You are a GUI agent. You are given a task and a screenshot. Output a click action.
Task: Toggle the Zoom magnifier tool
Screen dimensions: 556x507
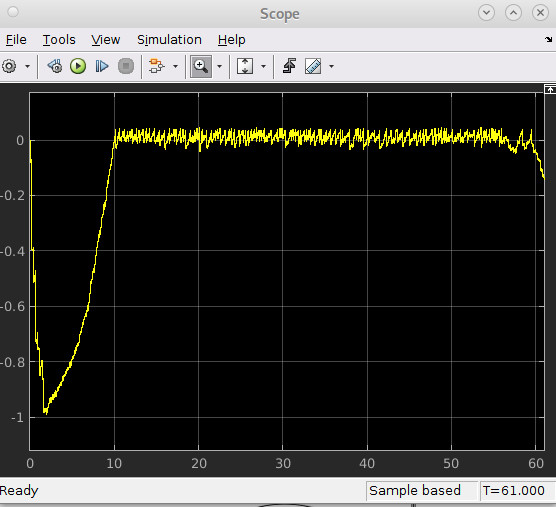[x=201, y=66]
